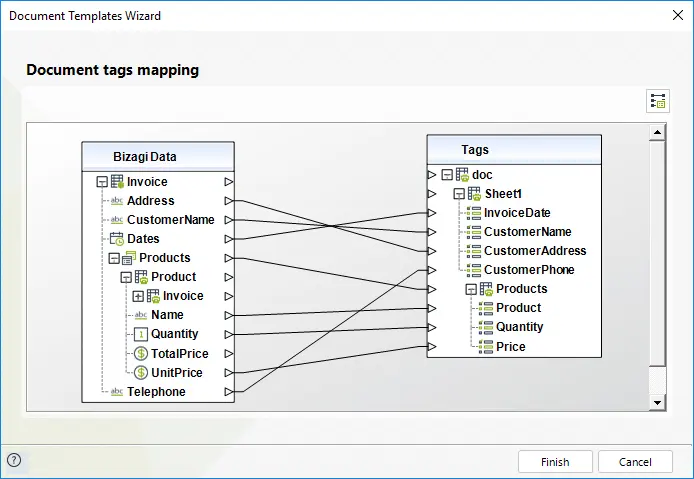Click the output connector arrow of Address
This screenshot has width=694, height=479.
[229, 201]
